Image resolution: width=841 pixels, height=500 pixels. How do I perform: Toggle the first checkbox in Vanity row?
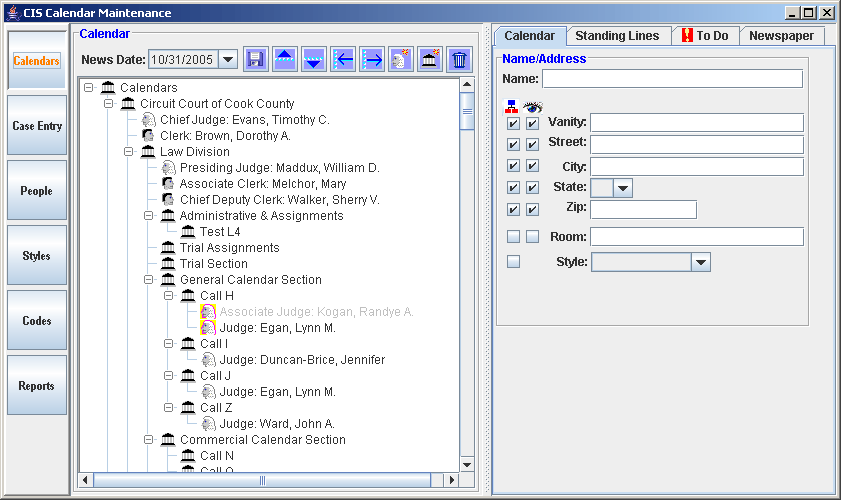(513, 124)
